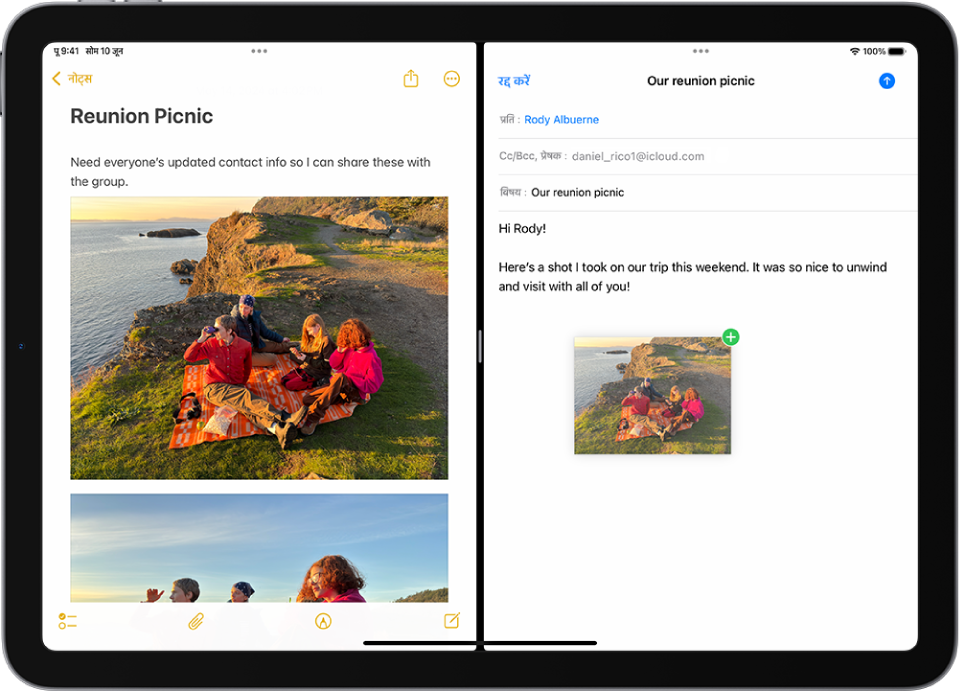Open the Notes more options ellipsis
Image resolution: width=960 pixels, height=692 pixels.
coord(451,78)
